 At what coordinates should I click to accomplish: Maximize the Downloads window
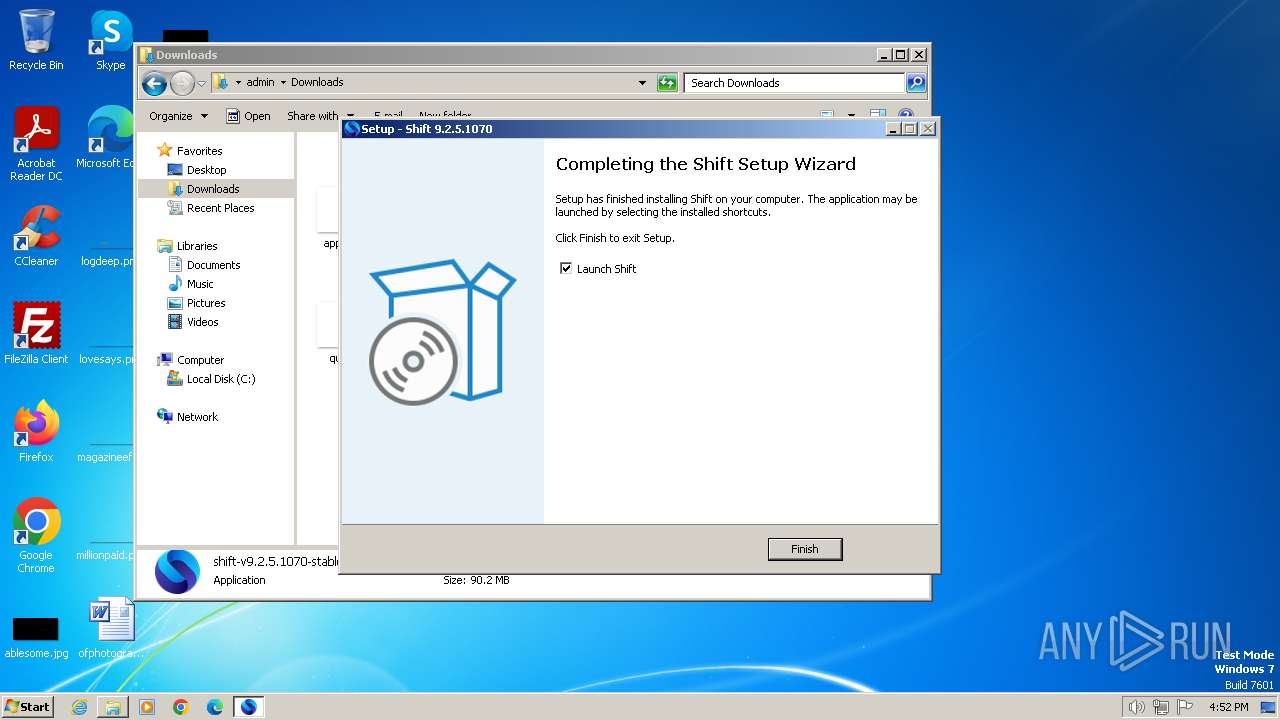pos(900,55)
